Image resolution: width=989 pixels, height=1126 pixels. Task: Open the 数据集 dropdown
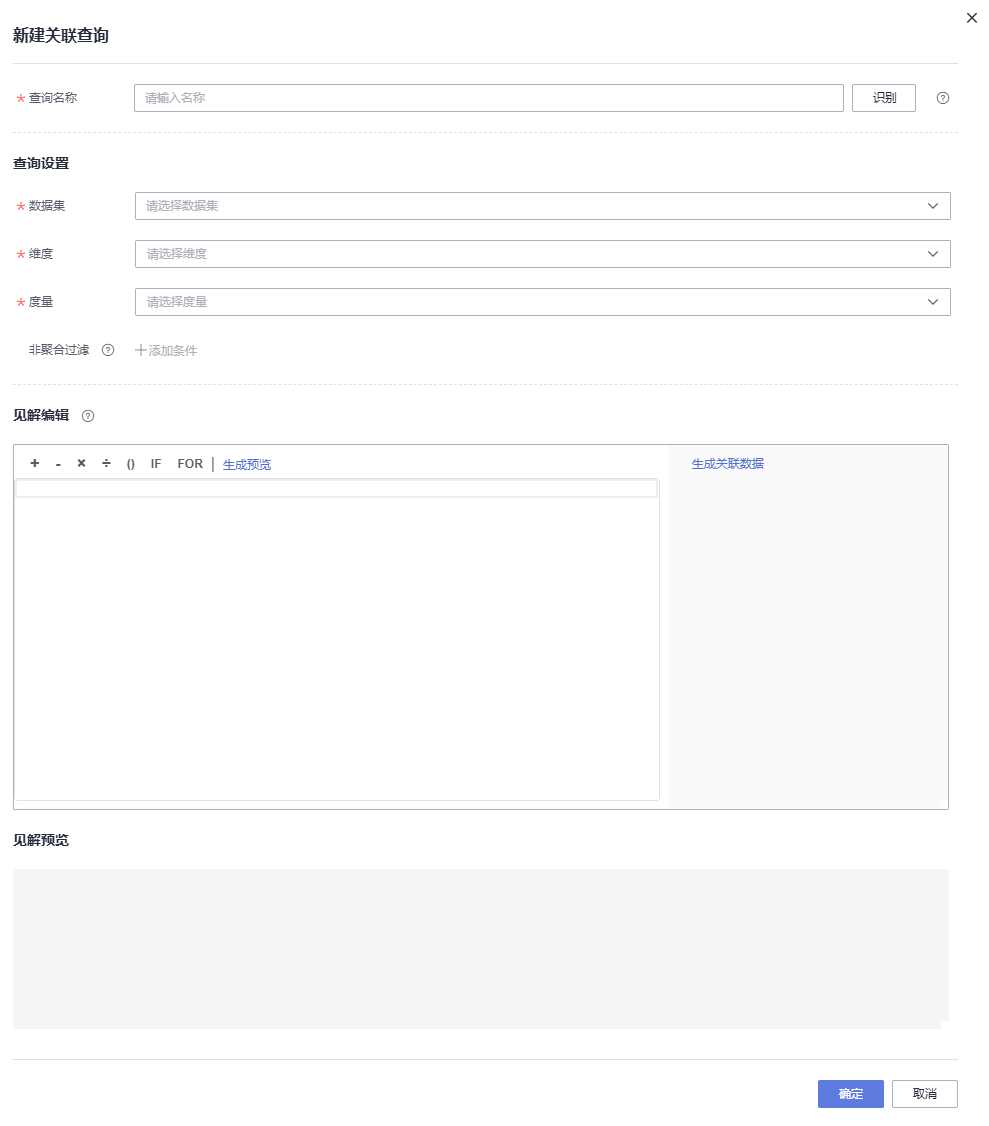pyautogui.click(x=542, y=206)
